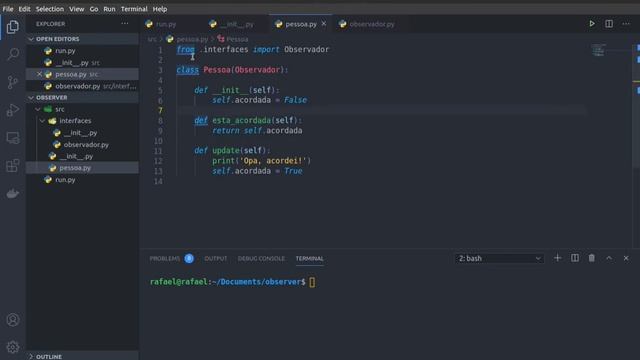Collapse the Open Editors section

[x=31, y=39]
